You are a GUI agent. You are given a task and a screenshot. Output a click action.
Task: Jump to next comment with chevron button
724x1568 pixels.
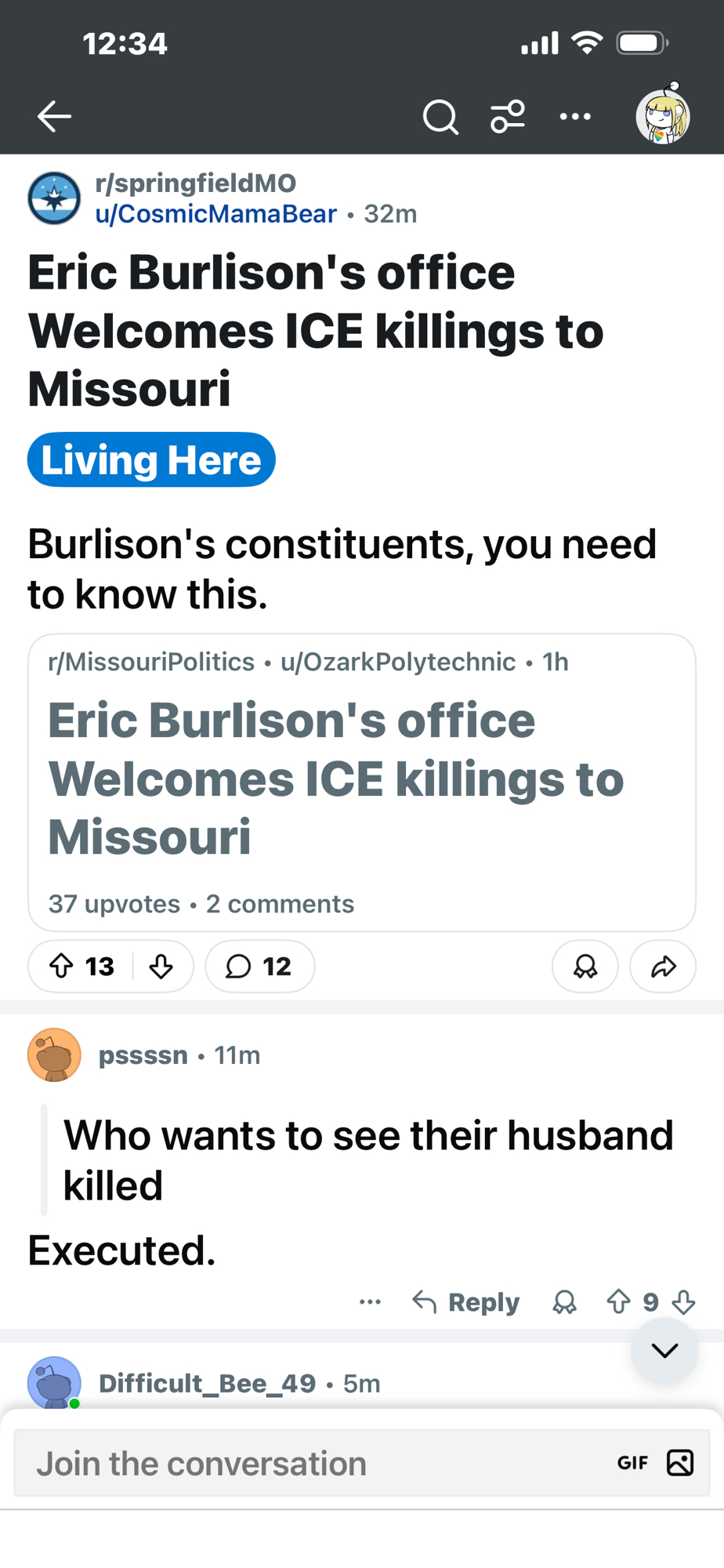tap(664, 1350)
